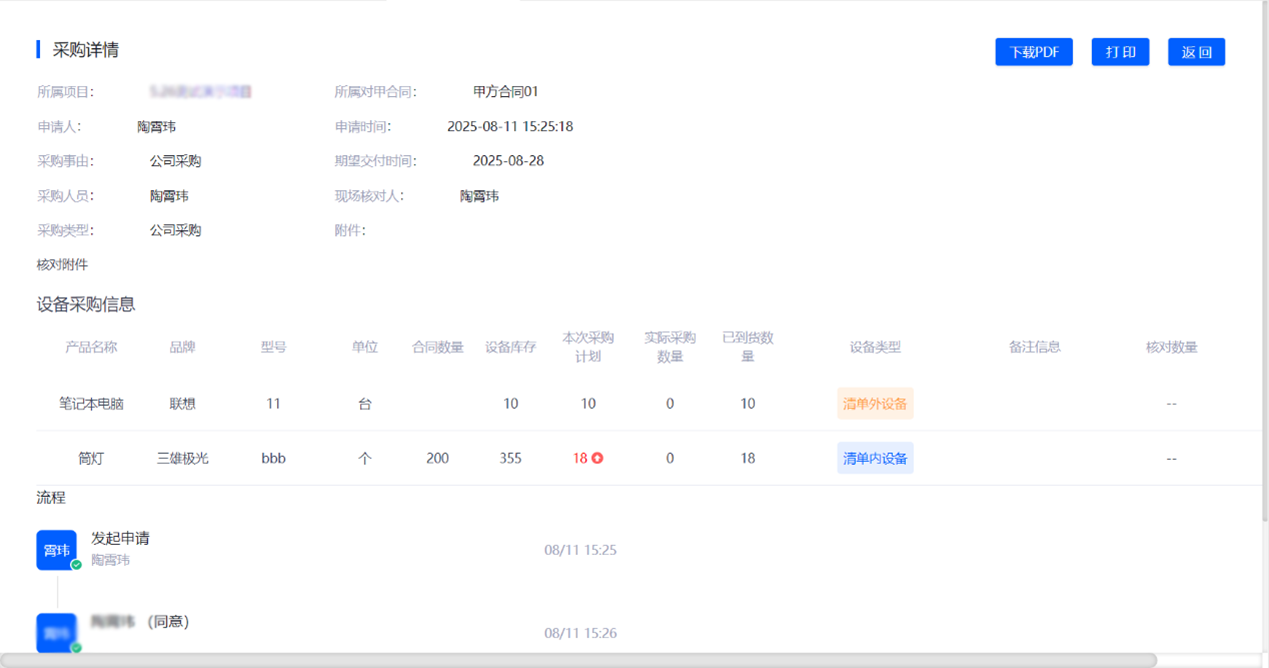Screen dimensions: 1269x668
Task: Click the 发起申请 step title
Action: (x=120, y=538)
